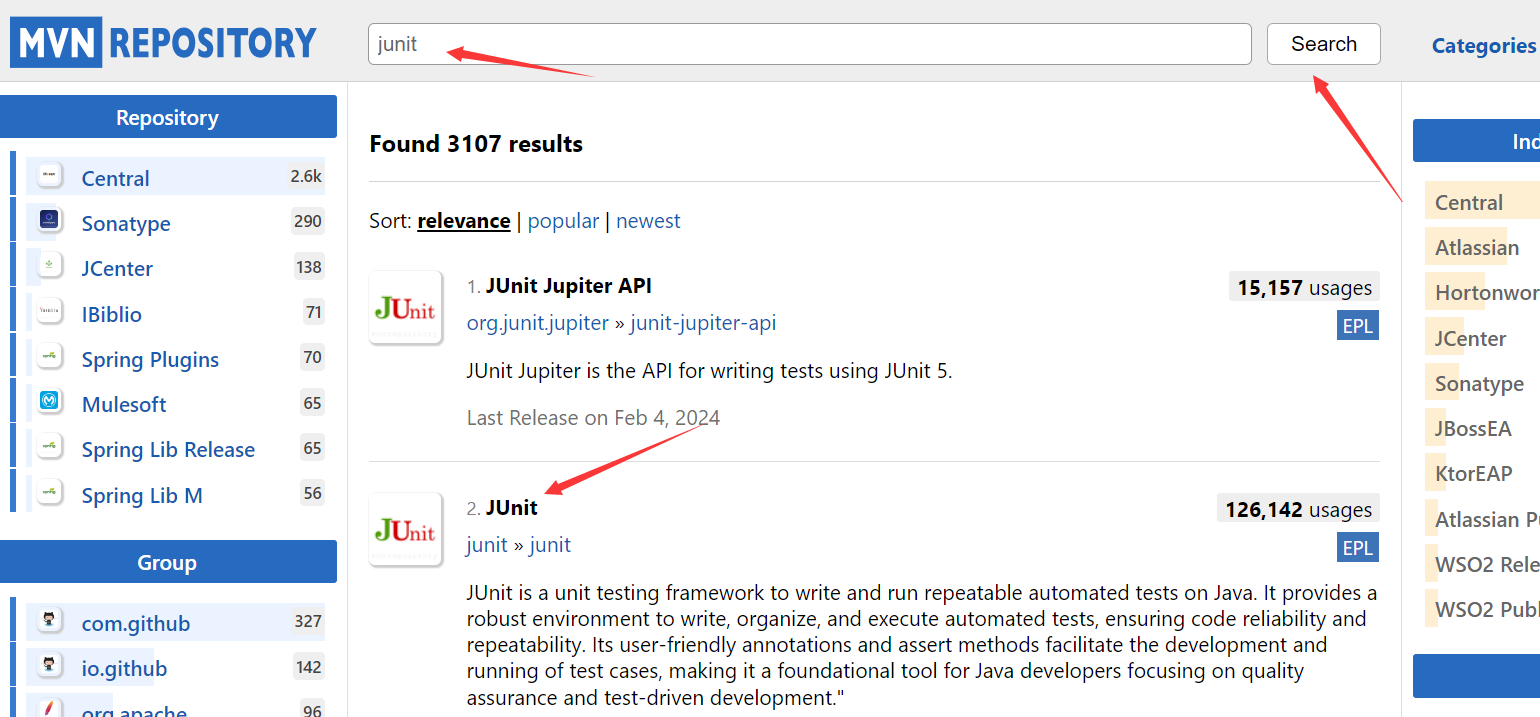Click the com.github group icon

click(49, 621)
